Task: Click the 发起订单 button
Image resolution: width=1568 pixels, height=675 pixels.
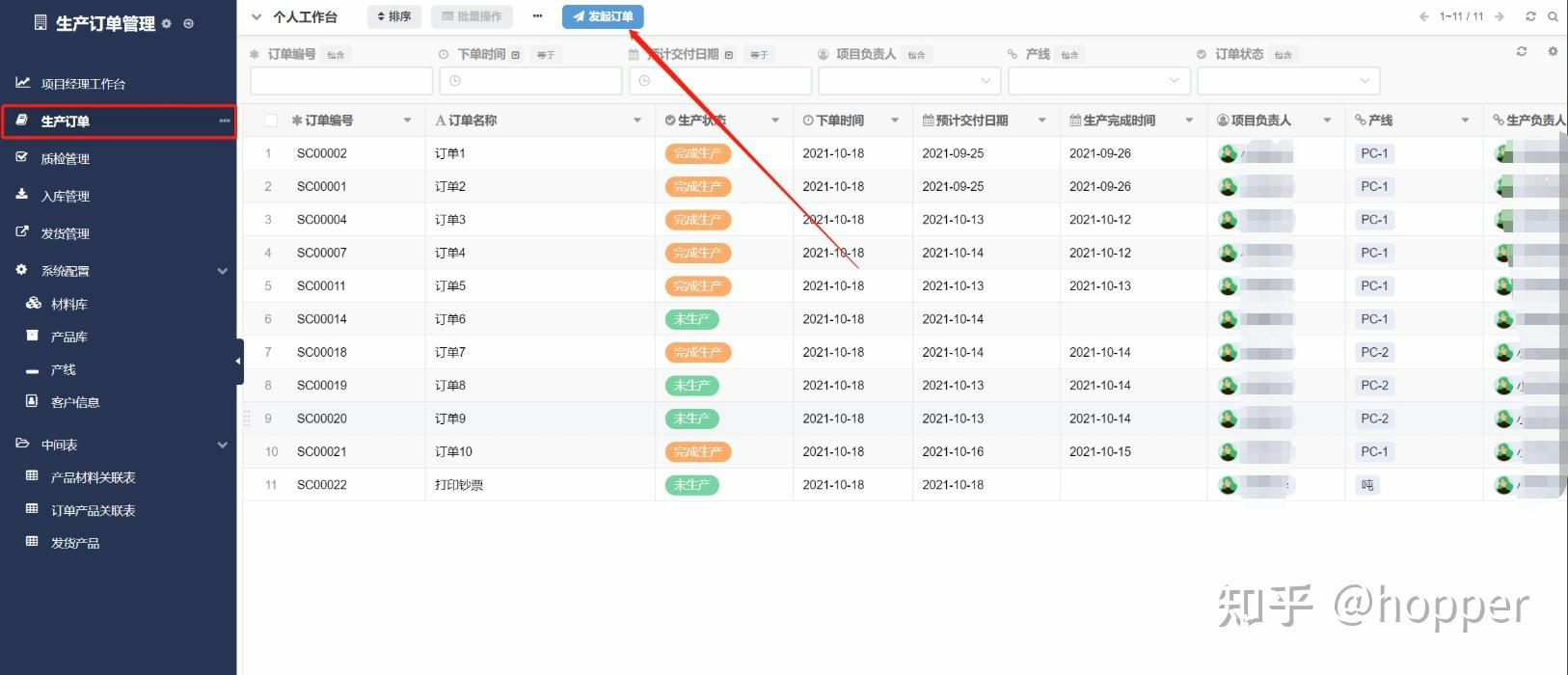Action: (x=603, y=16)
